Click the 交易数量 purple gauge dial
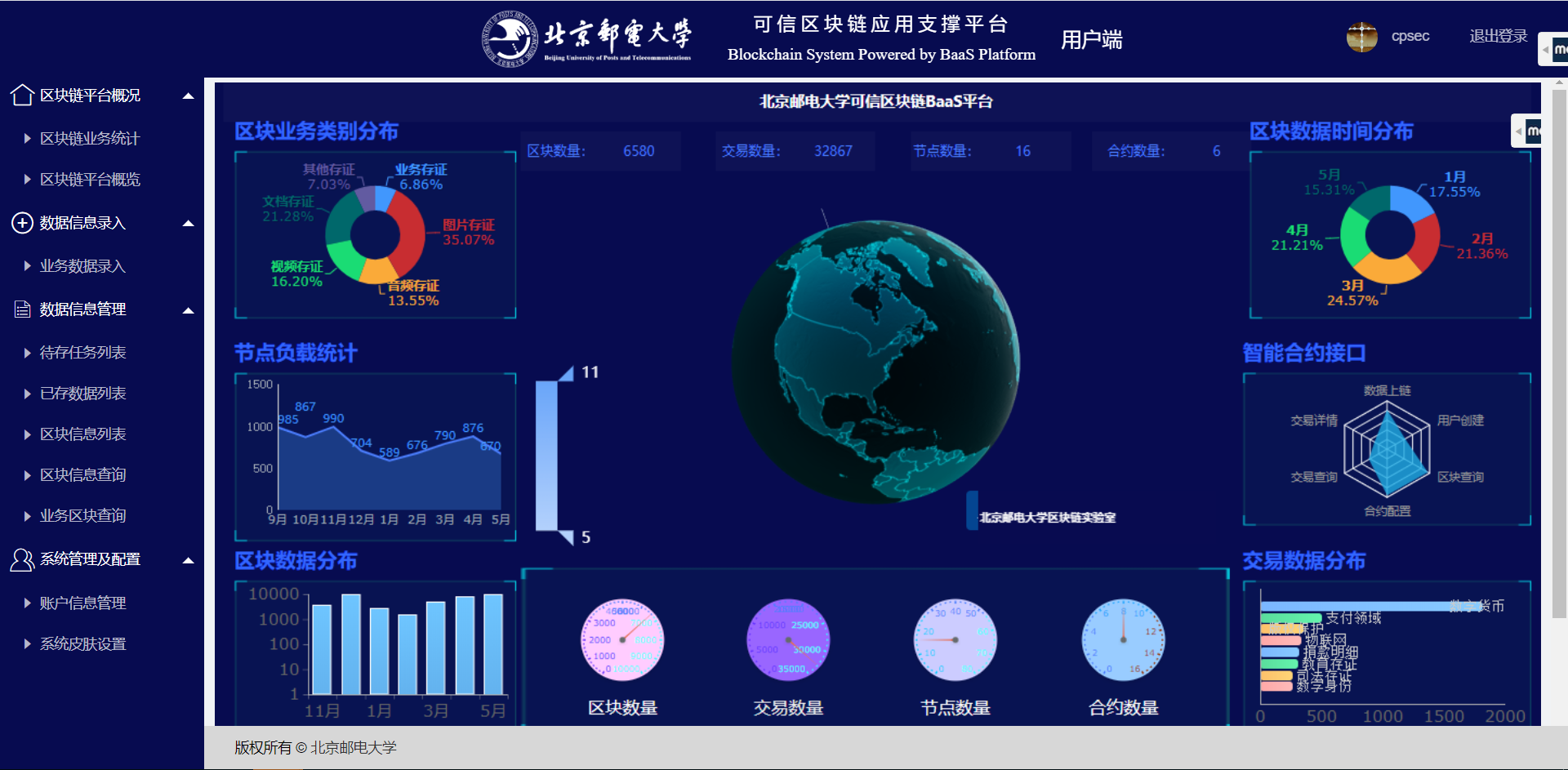 point(788,640)
